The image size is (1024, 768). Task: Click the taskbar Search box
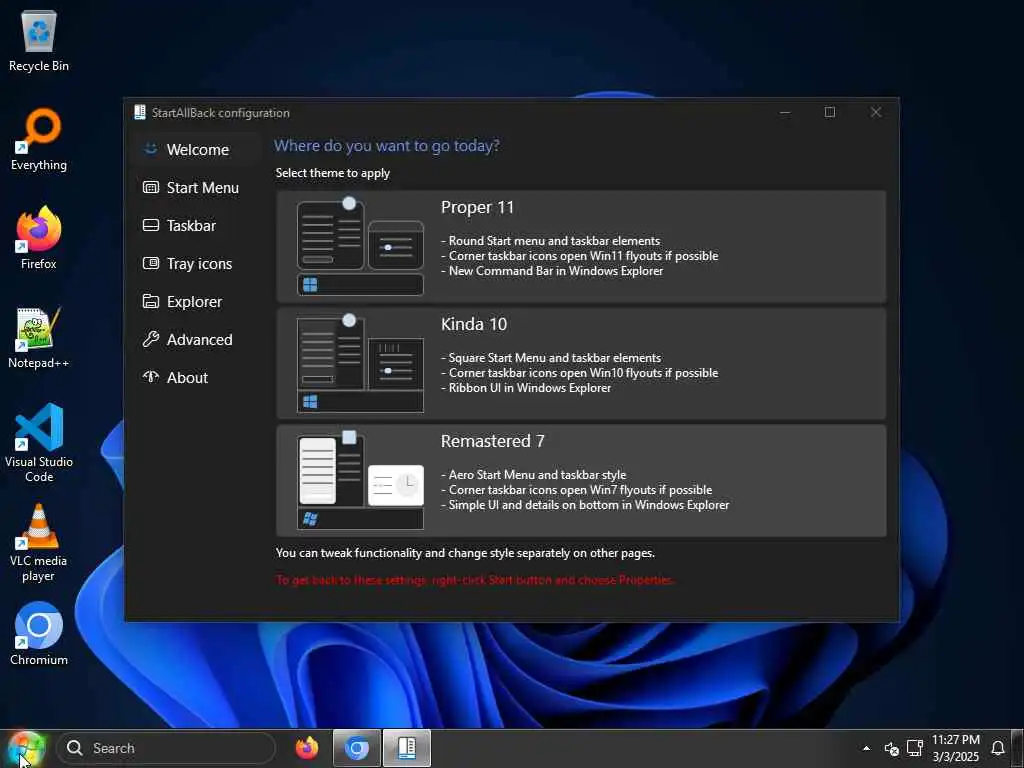pyautogui.click(x=166, y=748)
